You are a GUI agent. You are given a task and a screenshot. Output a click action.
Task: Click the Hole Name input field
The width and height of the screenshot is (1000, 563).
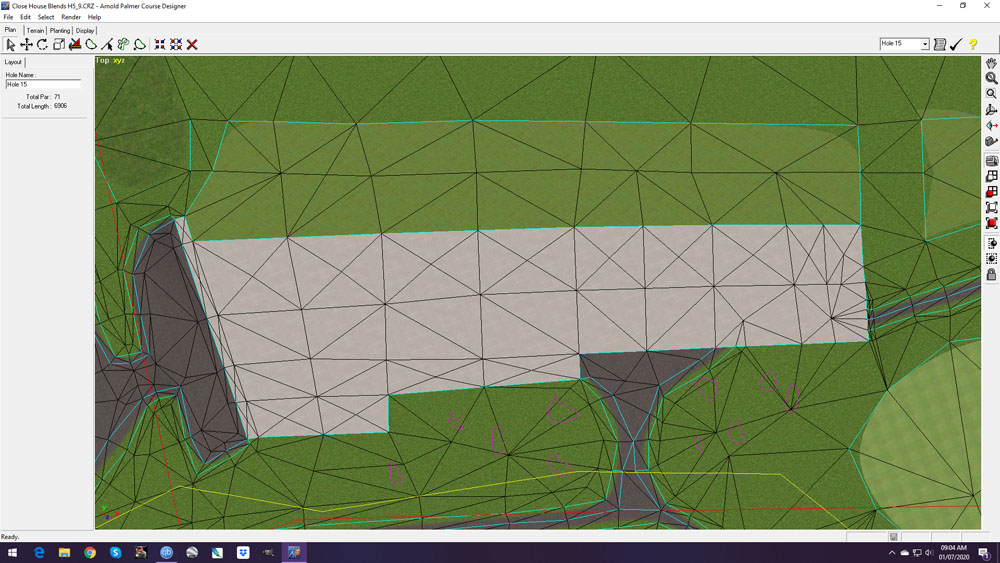43,84
